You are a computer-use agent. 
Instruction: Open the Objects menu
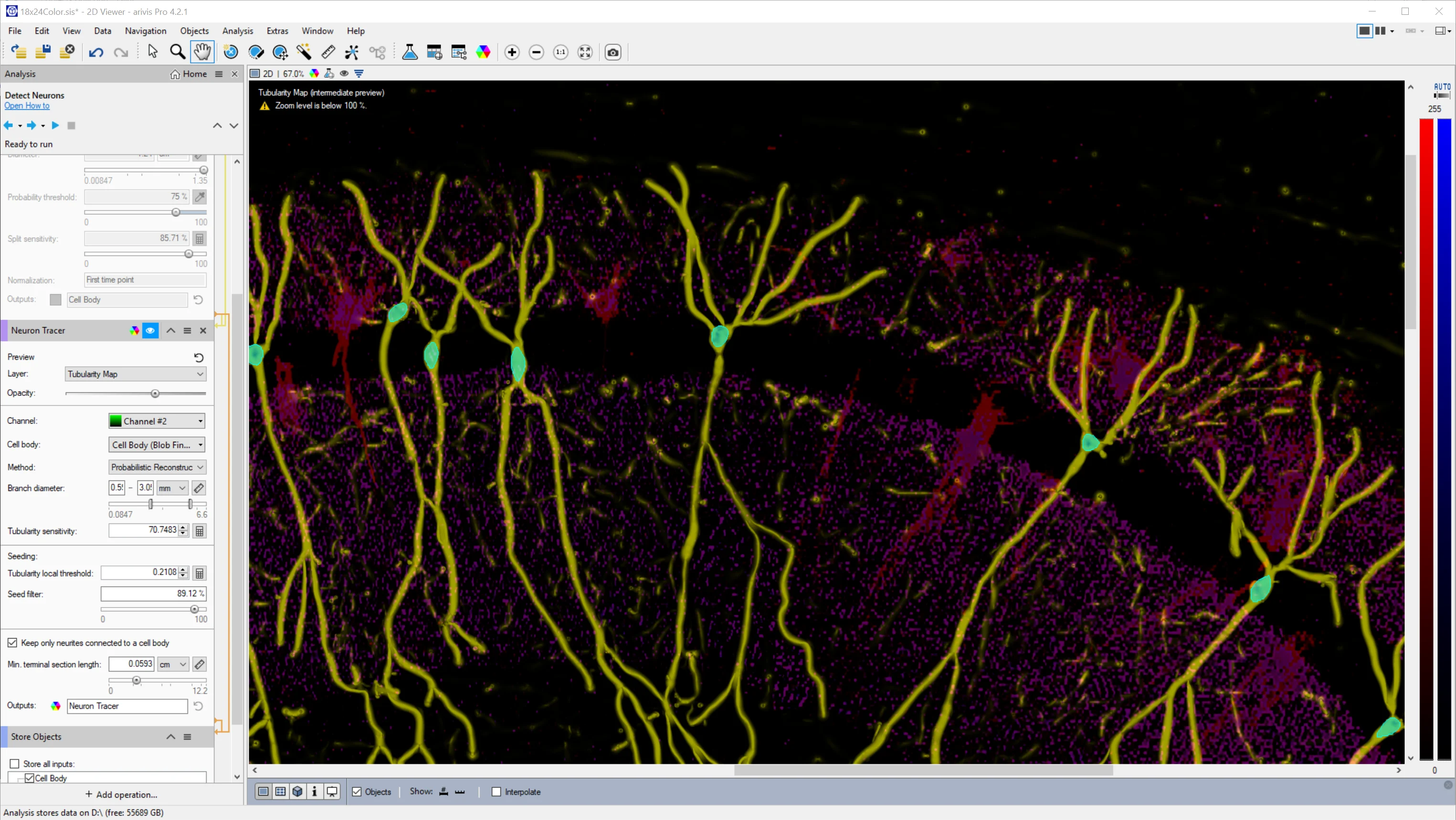point(194,31)
